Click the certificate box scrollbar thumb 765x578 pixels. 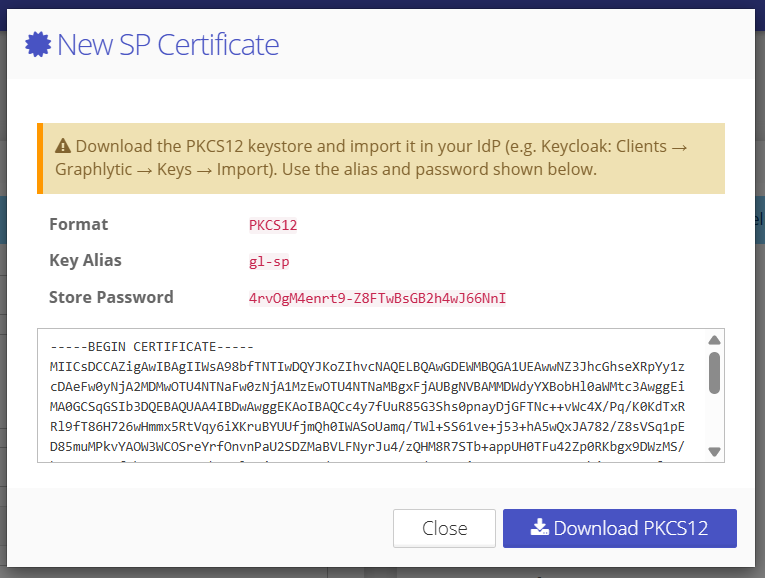coord(714,373)
